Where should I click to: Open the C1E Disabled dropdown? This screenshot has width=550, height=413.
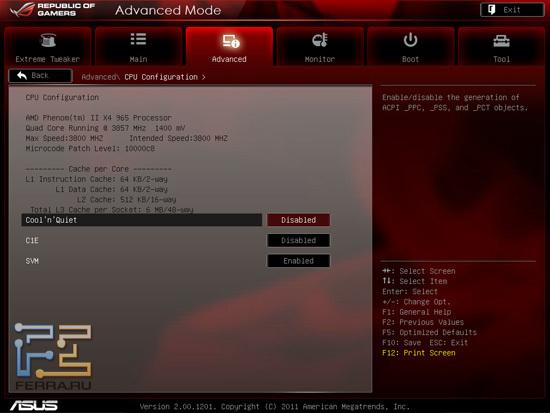click(x=299, y=240)
